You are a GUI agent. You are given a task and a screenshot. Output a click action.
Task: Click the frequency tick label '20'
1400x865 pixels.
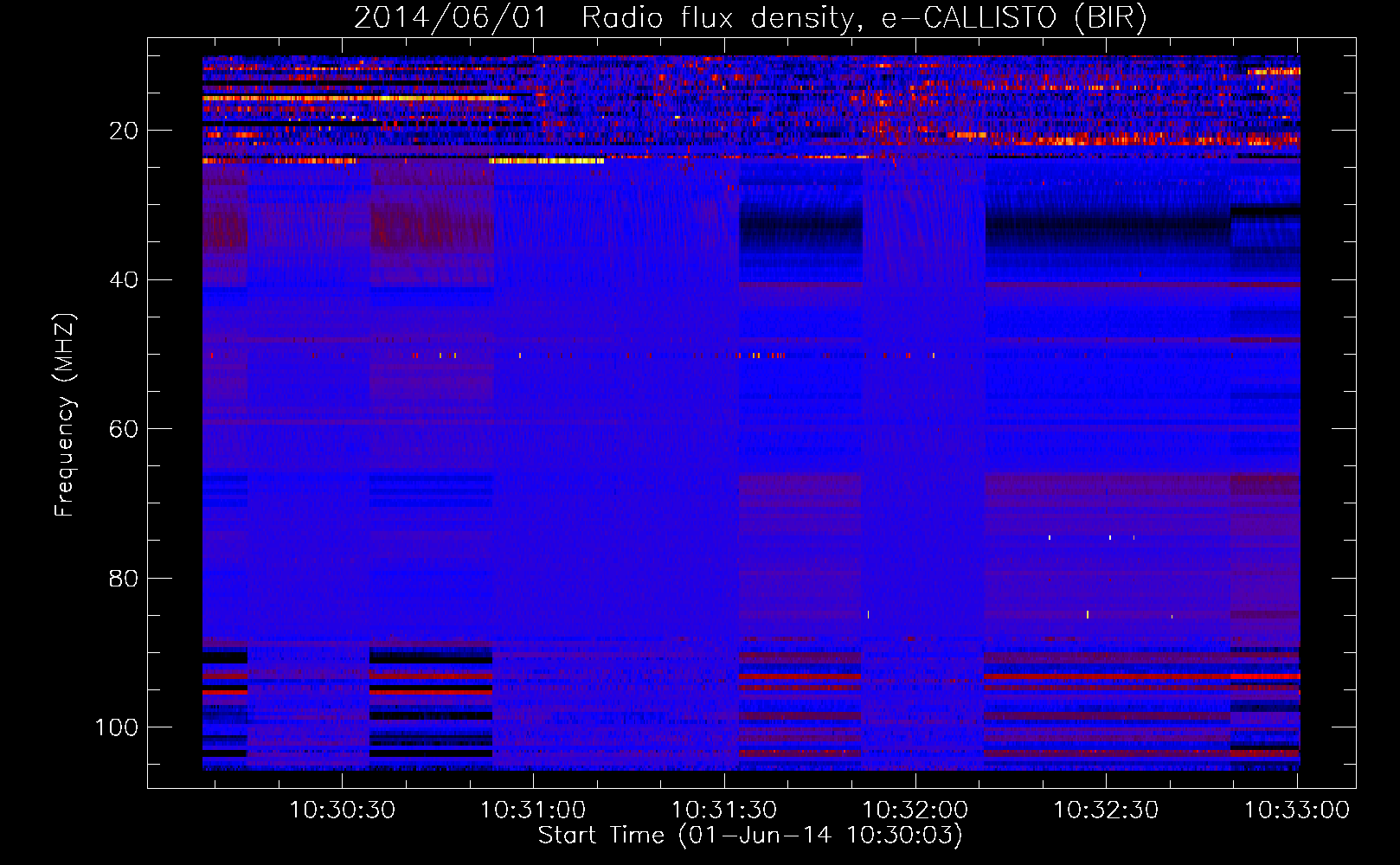[124, 131]
